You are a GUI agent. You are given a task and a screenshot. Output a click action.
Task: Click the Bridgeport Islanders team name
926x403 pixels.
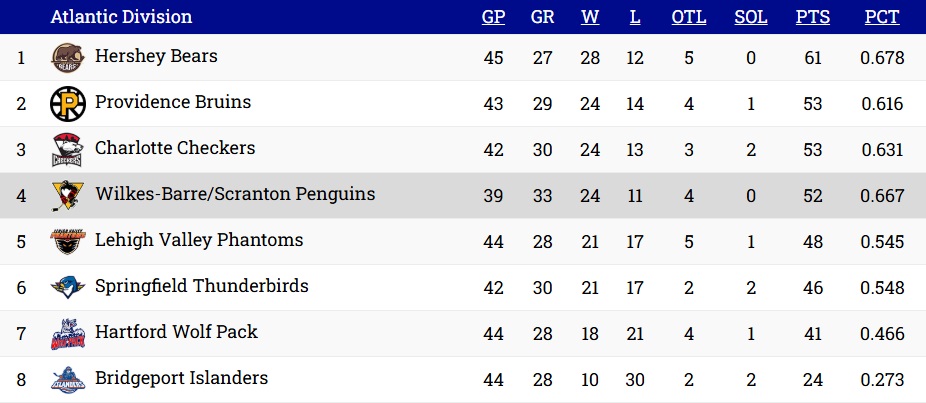click(x=181, y=378)
